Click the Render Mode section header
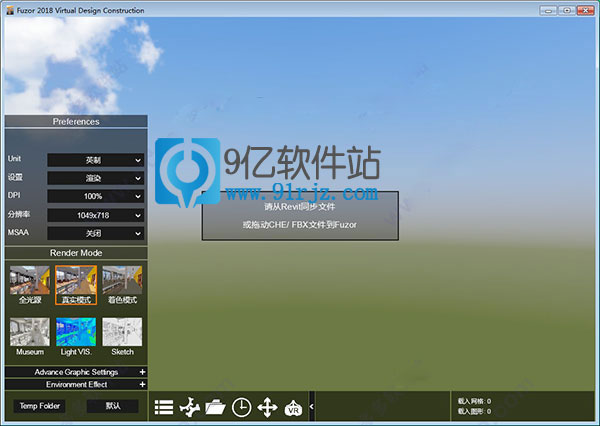The image size is (600, 426). 76,253
